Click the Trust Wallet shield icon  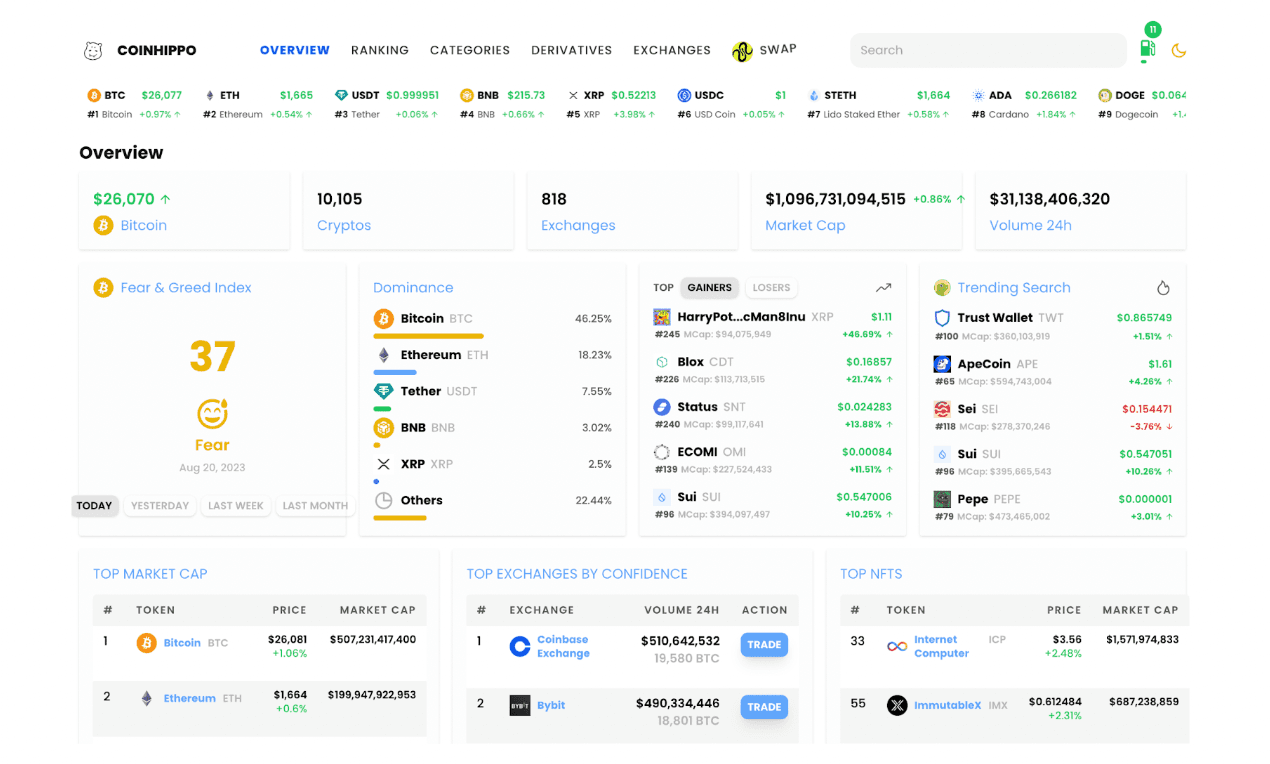pyautogui.click(x=942, y=318)
